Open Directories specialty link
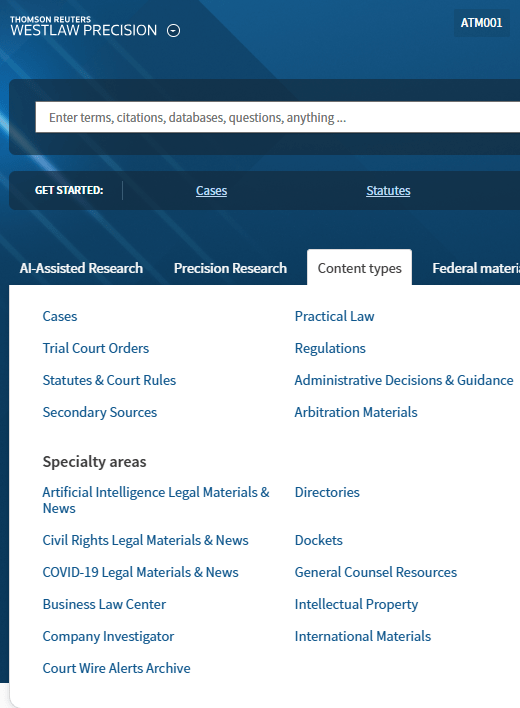Image resolution: width=520 pixels, height=708 pixels. coord(327,492)
